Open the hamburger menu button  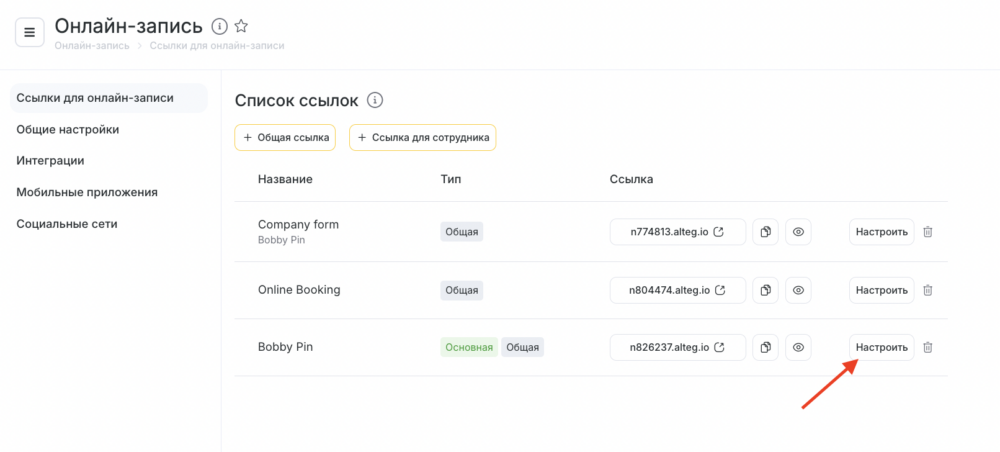29,33
